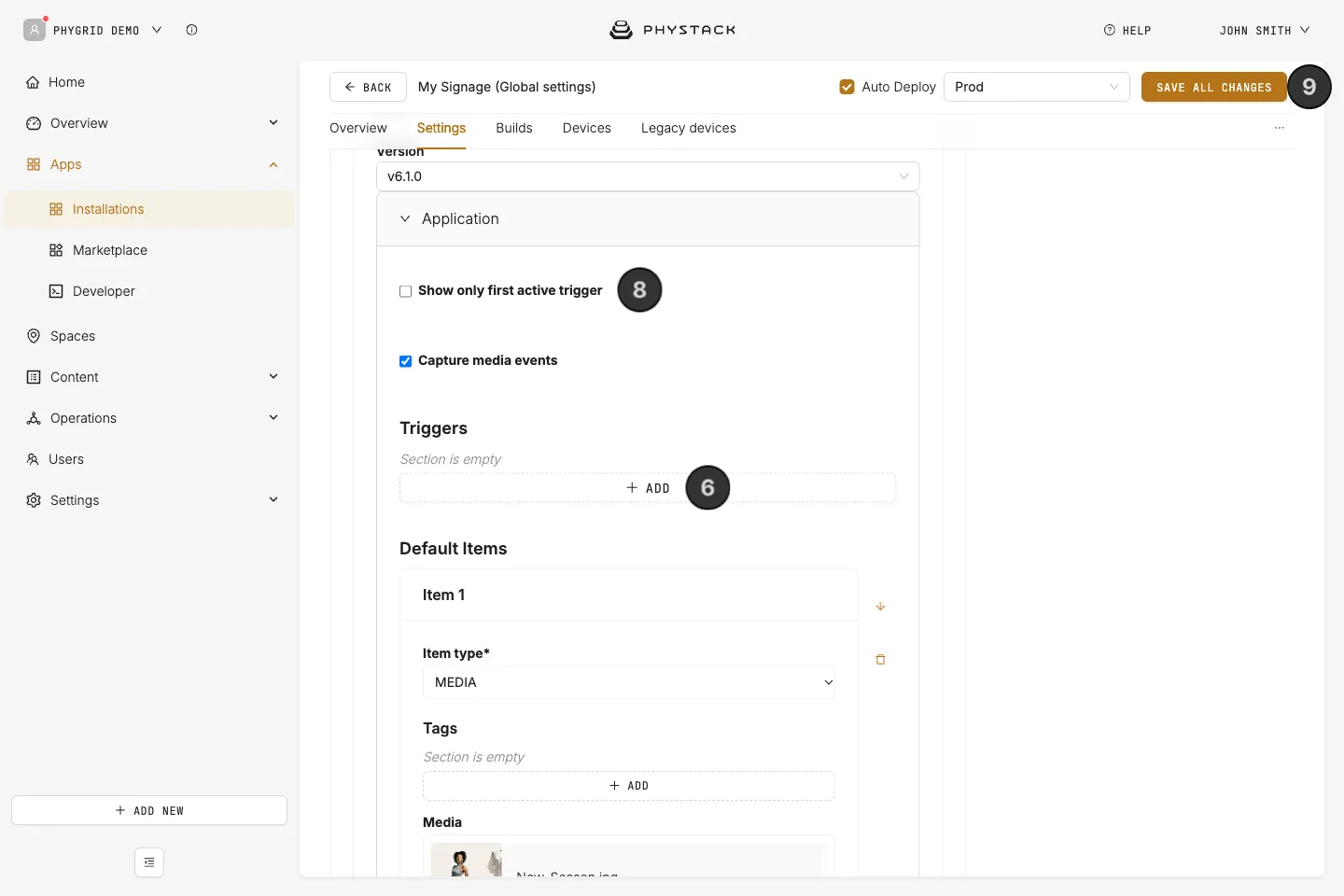Image resolution: width=1344 pixels, height=896 pixels.
Task: Switch to the Builds tab
Action: coord(514,128)
